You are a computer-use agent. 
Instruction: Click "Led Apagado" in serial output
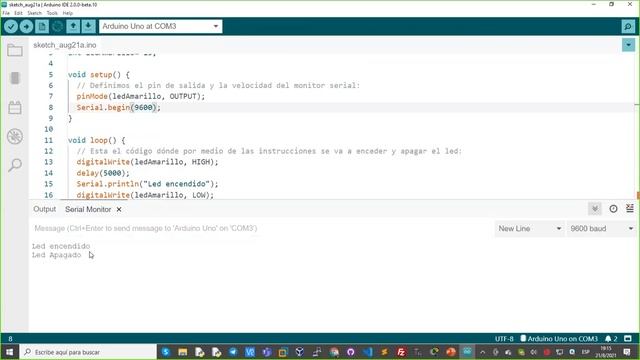(x=56, y=255)
